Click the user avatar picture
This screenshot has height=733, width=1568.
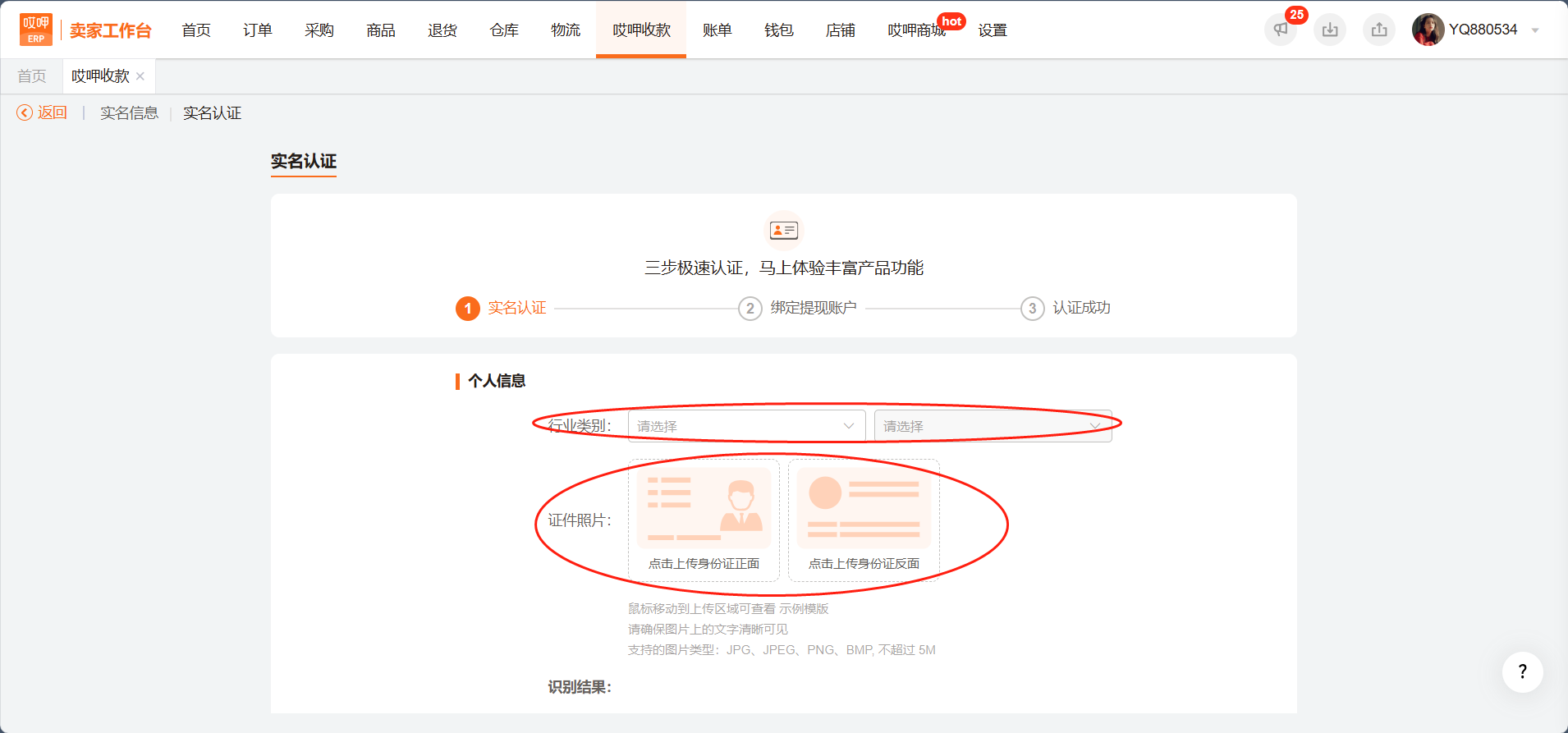coord(1428,30)
